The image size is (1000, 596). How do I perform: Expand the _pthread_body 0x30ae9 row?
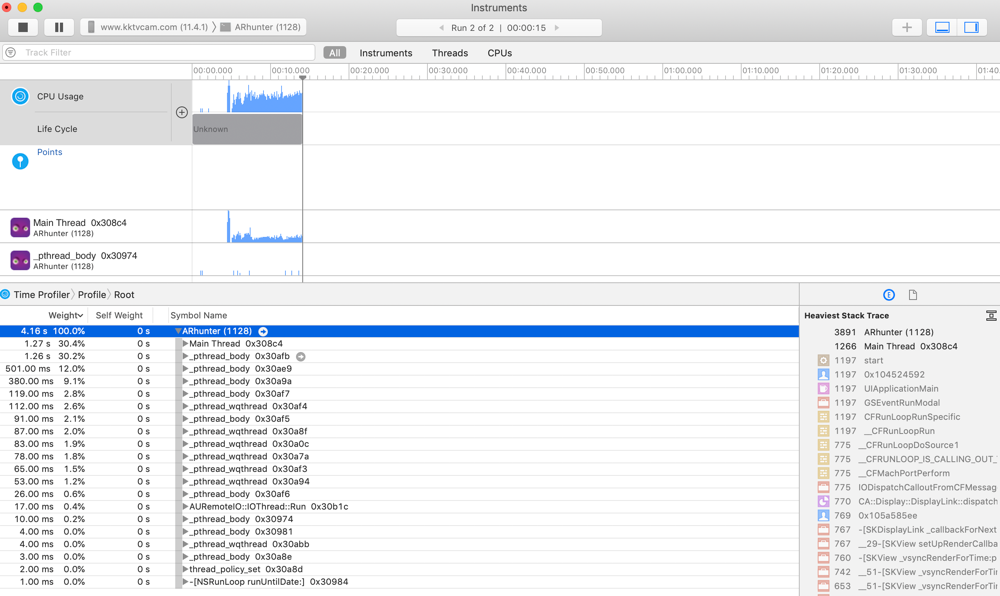point(186,368)
